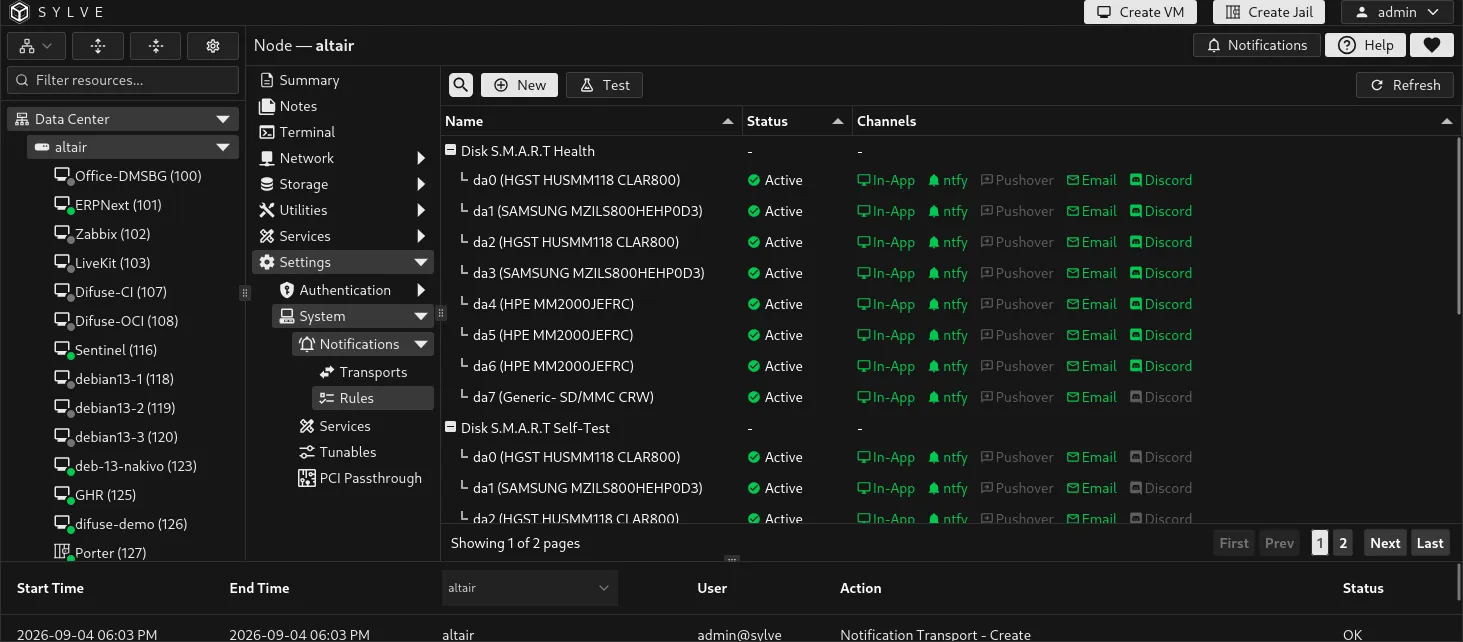
Task: Open the tree view mode dropdown
Action: click(x=37, y=46)
